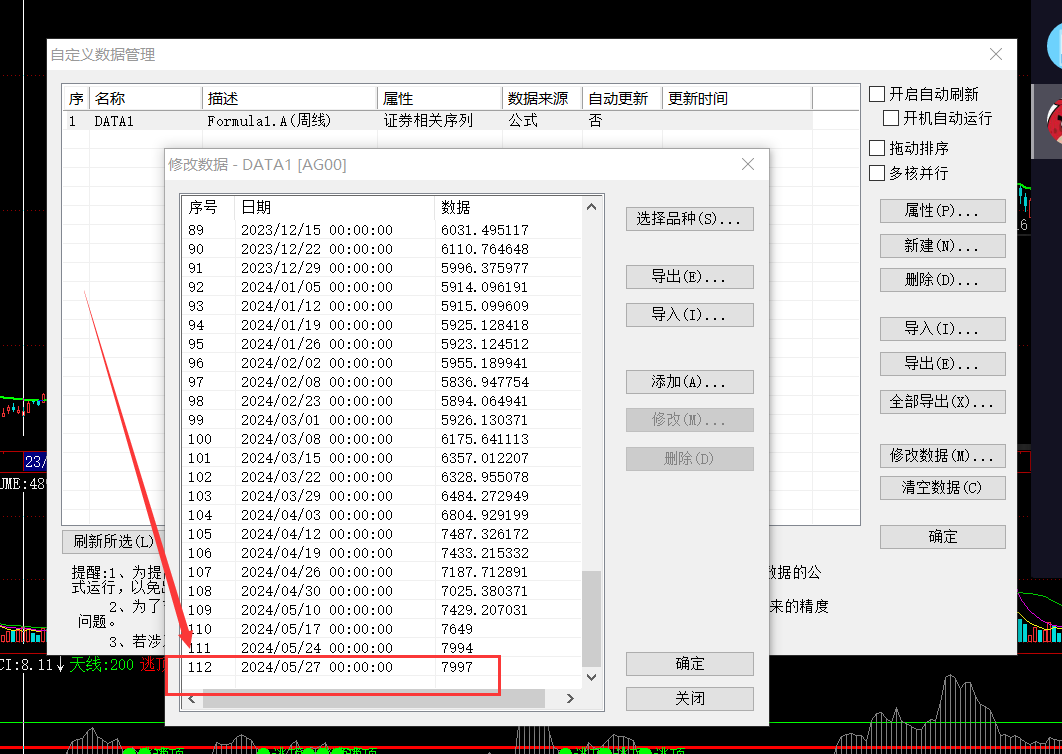The height and width of the screenshot is (754, 1062).
Task: Open the 属性(P)... dialog
Action: click(x=942, y=211)
